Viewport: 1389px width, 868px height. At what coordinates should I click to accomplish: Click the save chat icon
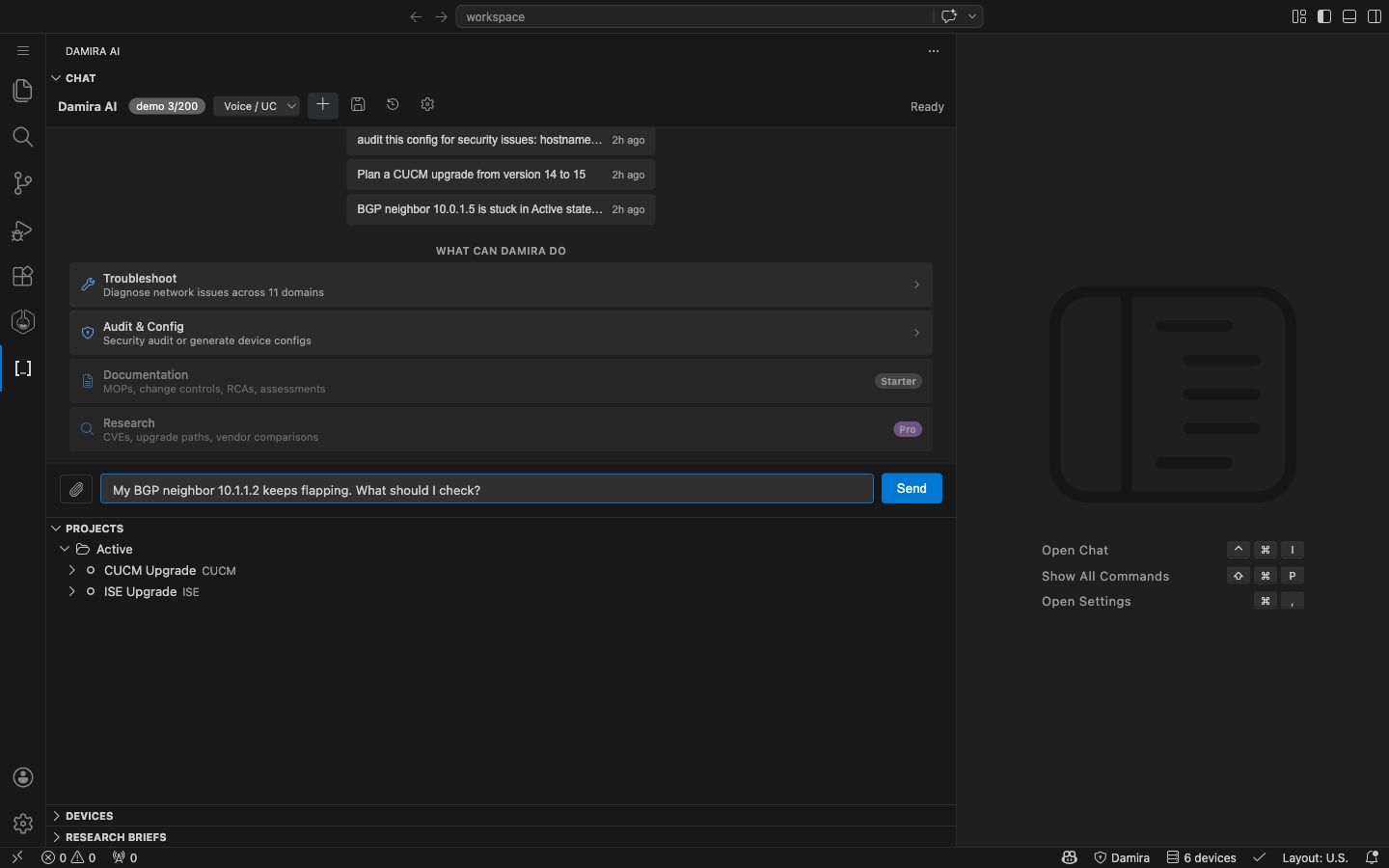tap(358, 104)
